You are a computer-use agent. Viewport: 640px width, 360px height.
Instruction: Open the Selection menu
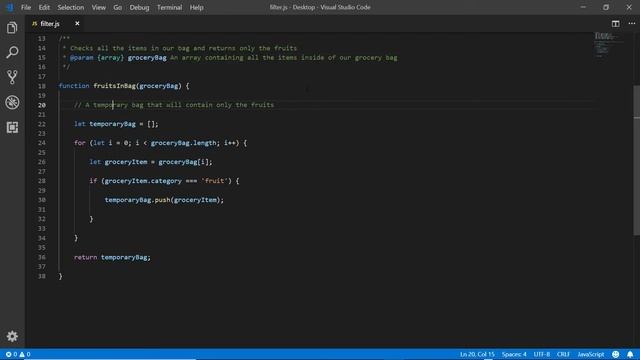[x=71, y=7]
